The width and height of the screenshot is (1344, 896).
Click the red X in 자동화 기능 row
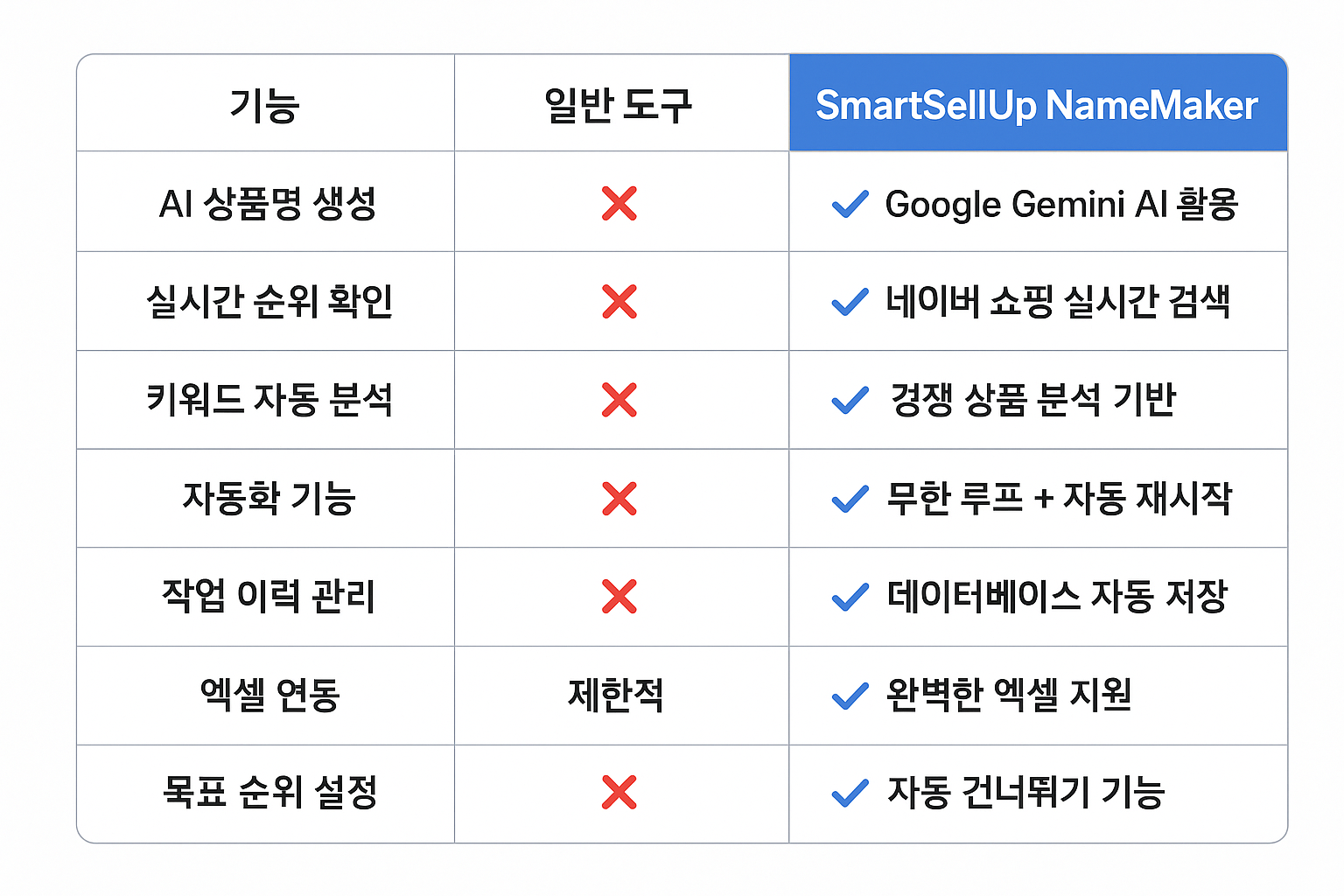(x=619, y=499)
